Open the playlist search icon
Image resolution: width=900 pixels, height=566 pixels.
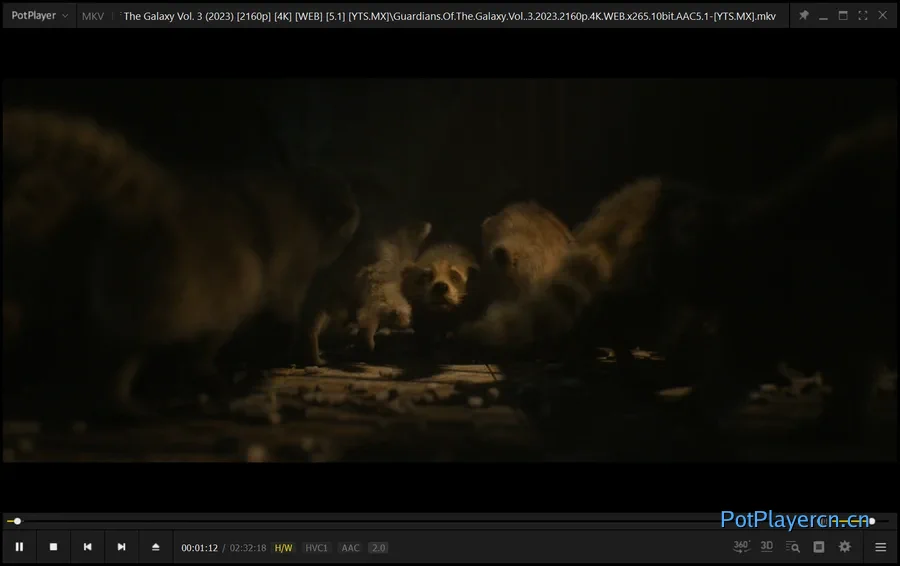click(x=793, y=547)
